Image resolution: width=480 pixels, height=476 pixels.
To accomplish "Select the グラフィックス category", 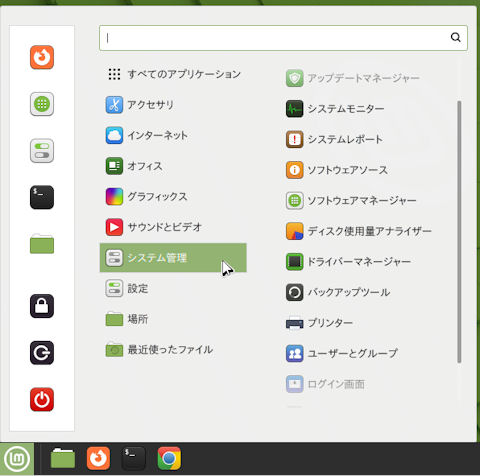I will (x=173, y=197).
